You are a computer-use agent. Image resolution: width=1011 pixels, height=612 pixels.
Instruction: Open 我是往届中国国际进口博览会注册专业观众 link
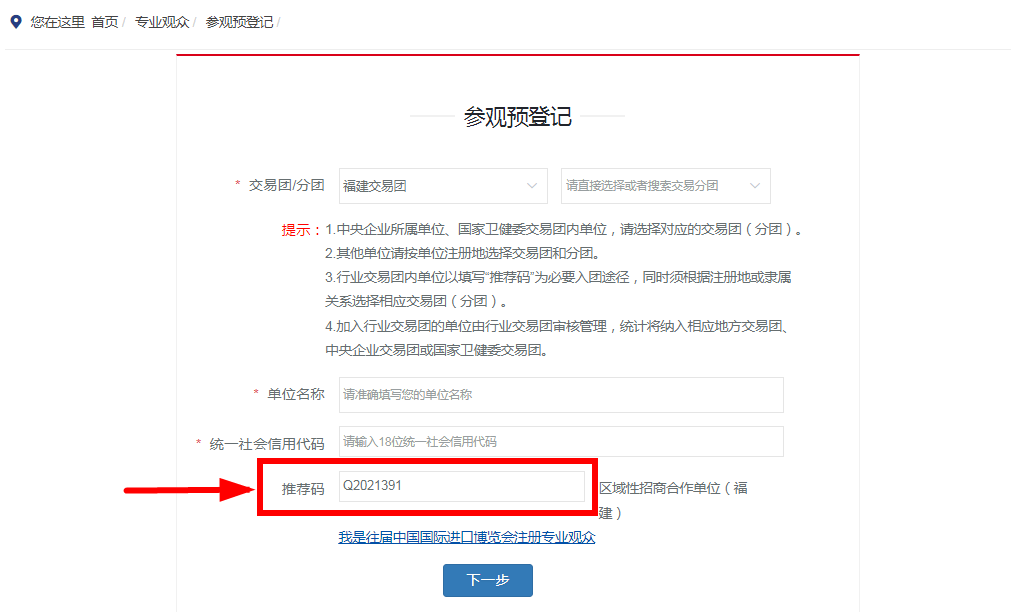click(467, 538)
